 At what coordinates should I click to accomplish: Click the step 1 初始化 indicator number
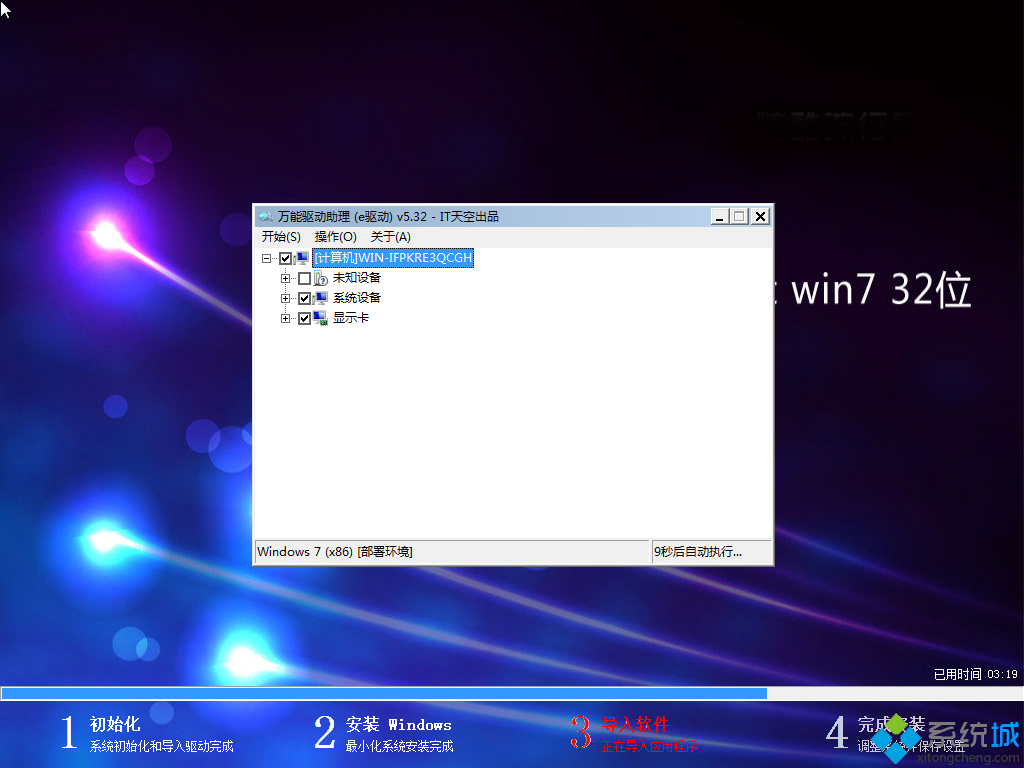coord(68,733)
